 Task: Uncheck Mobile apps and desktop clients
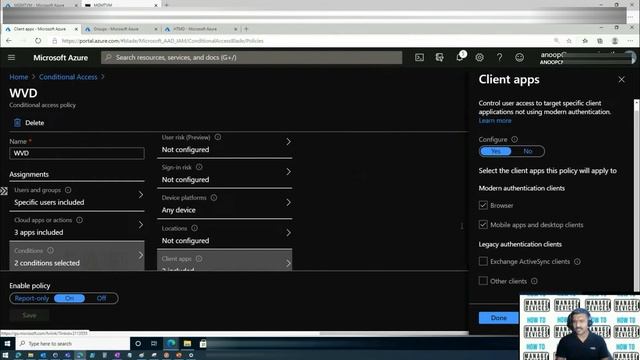(x=483, y=224)
